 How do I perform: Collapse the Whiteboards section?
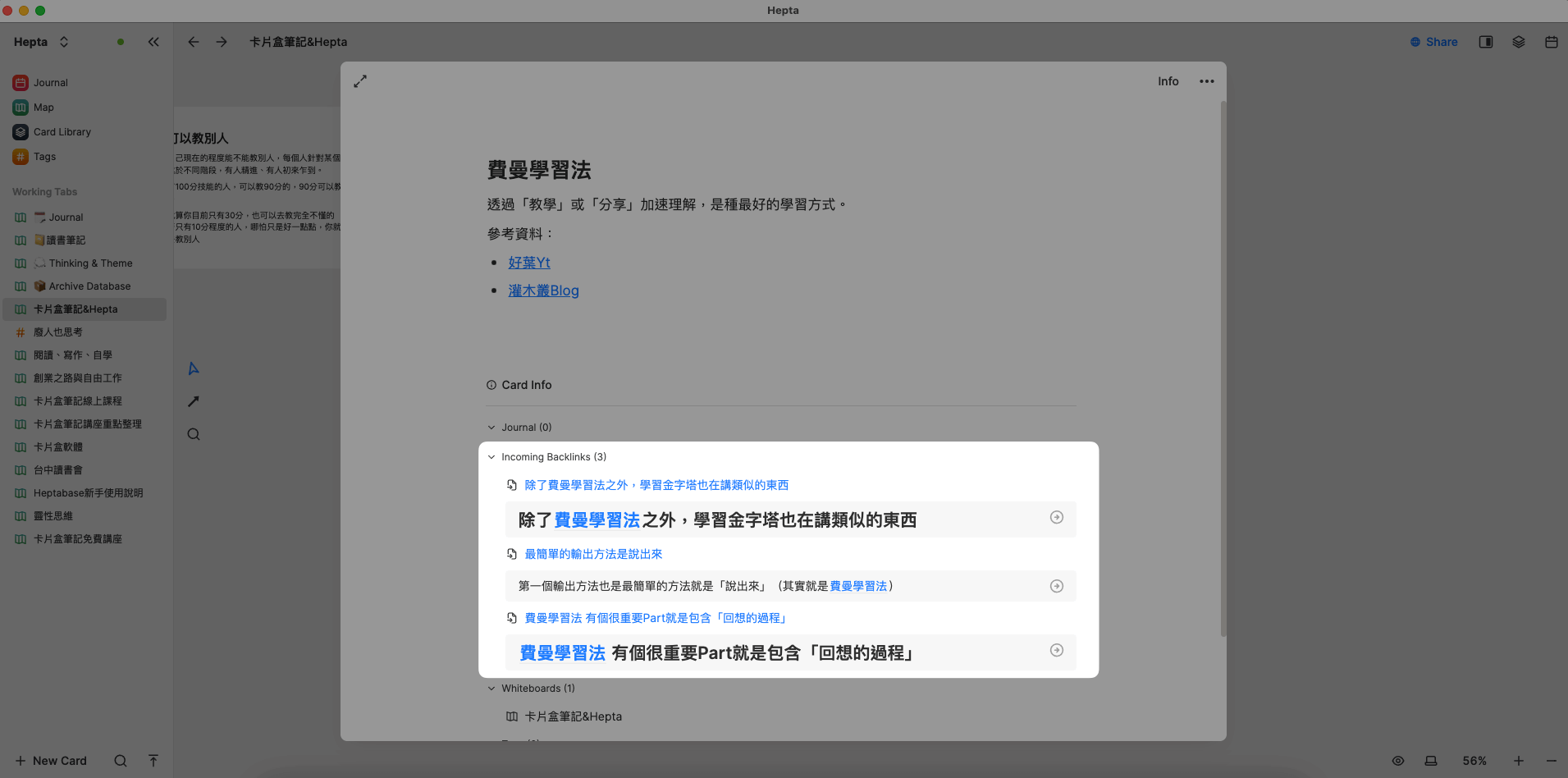click(491, 689)
